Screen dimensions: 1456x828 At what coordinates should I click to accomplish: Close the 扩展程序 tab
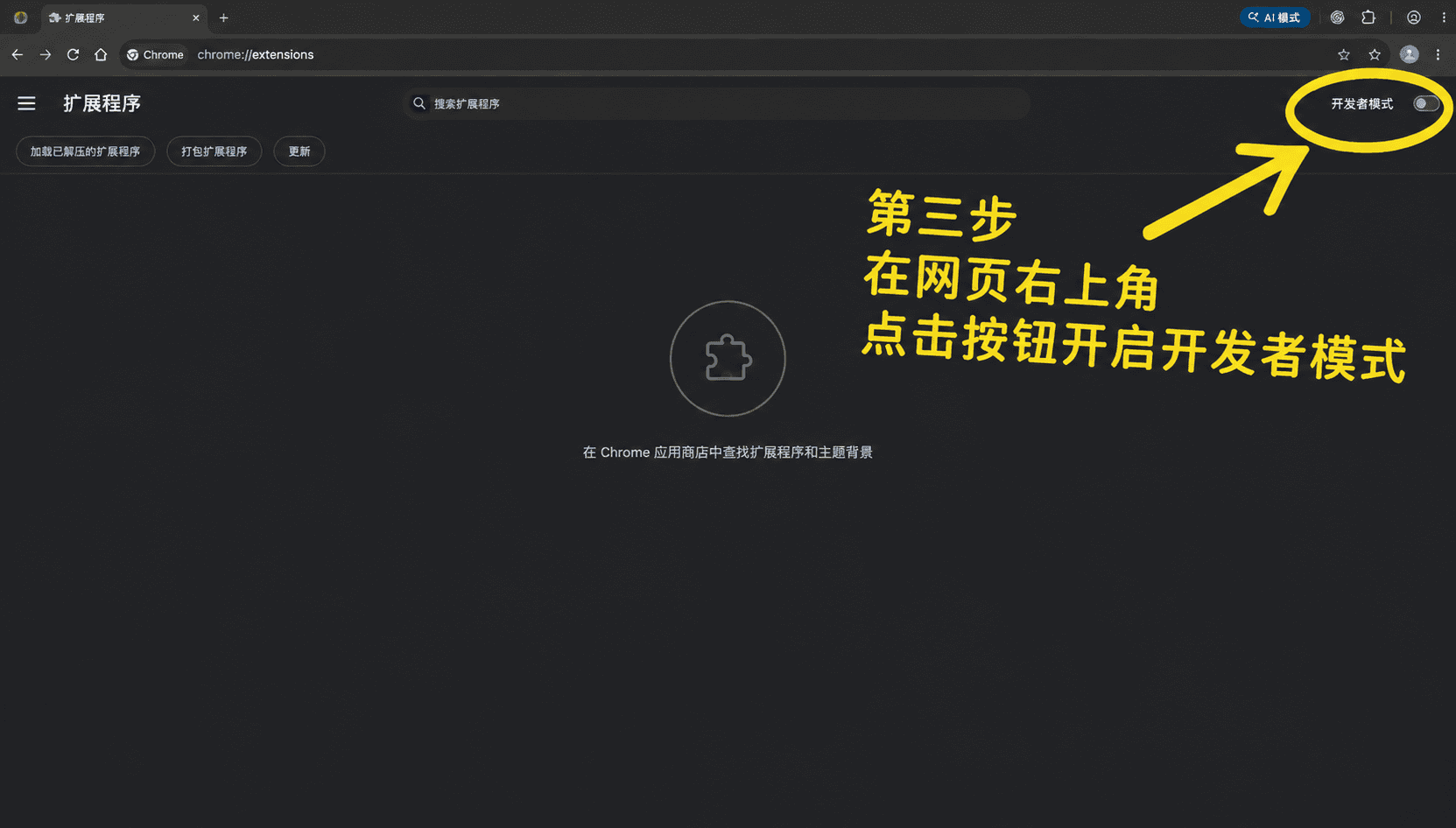click(x=196, y=18)
